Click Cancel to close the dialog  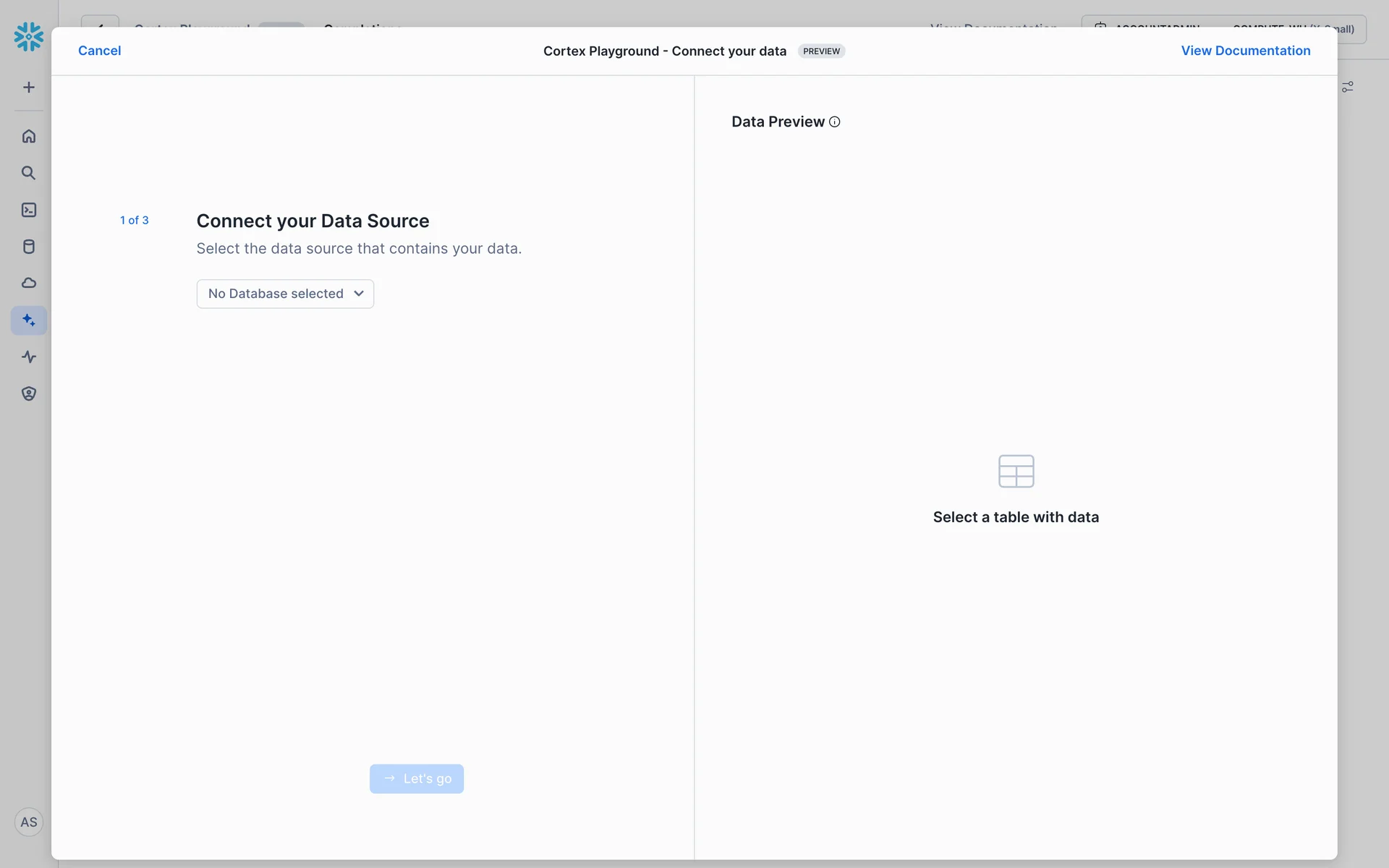[99, 51]
